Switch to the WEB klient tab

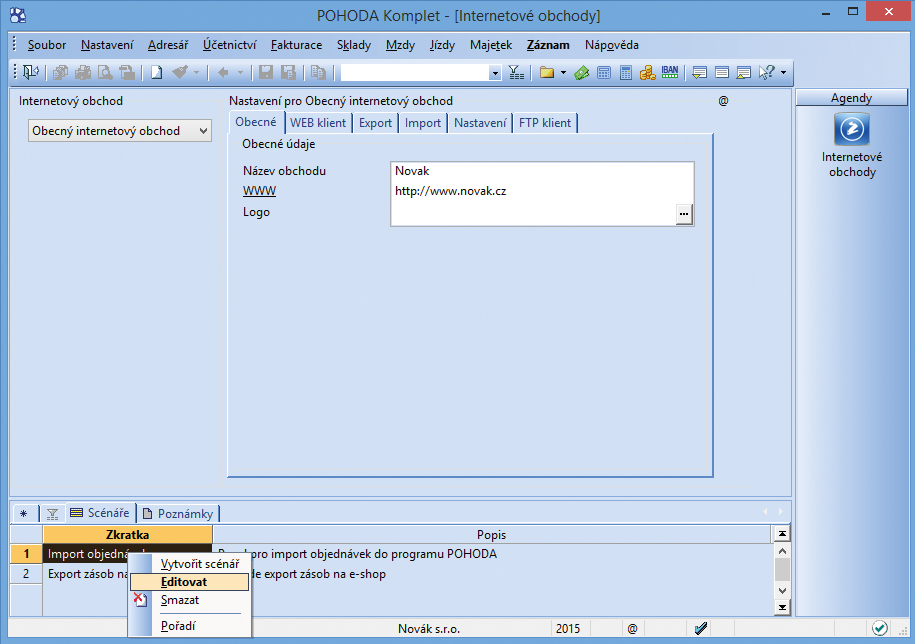[x=318, y=122]
